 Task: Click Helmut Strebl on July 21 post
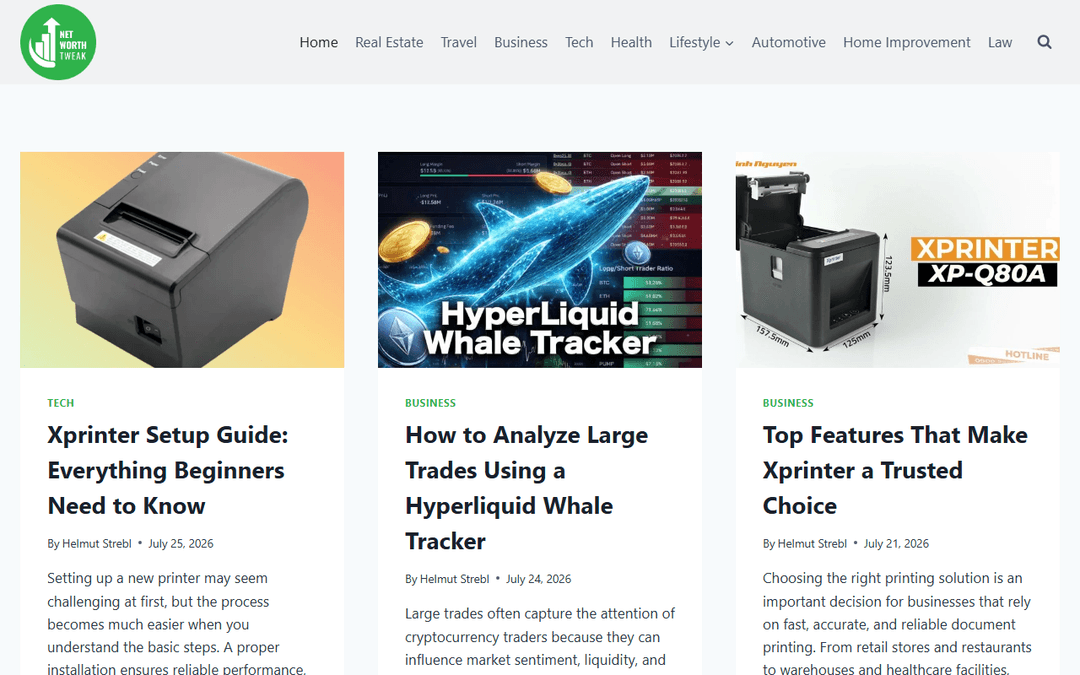(812, 543)
